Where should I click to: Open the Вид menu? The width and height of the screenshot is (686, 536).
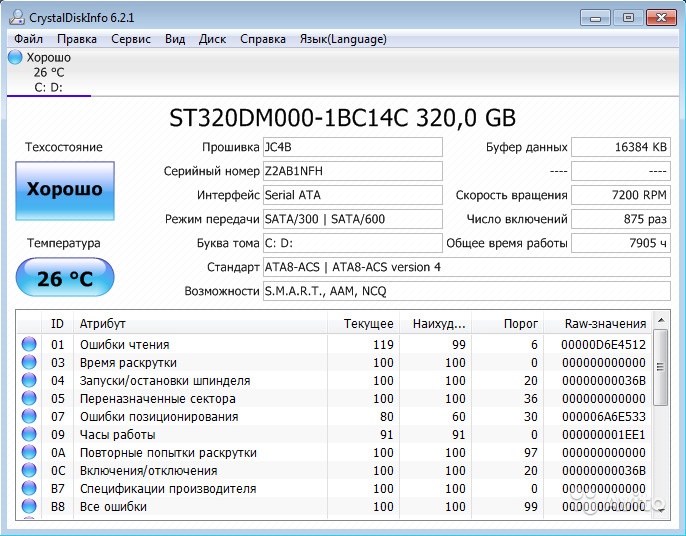175,39
